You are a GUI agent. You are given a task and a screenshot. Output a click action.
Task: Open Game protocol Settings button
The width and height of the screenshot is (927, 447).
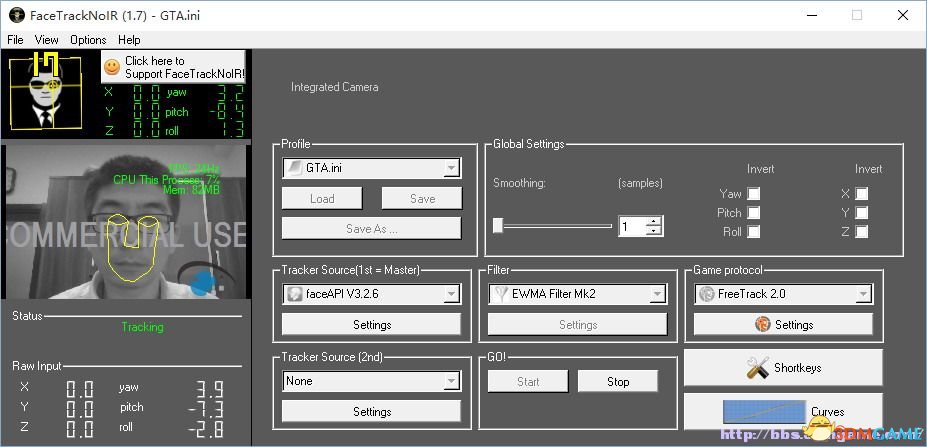[783, 325]
